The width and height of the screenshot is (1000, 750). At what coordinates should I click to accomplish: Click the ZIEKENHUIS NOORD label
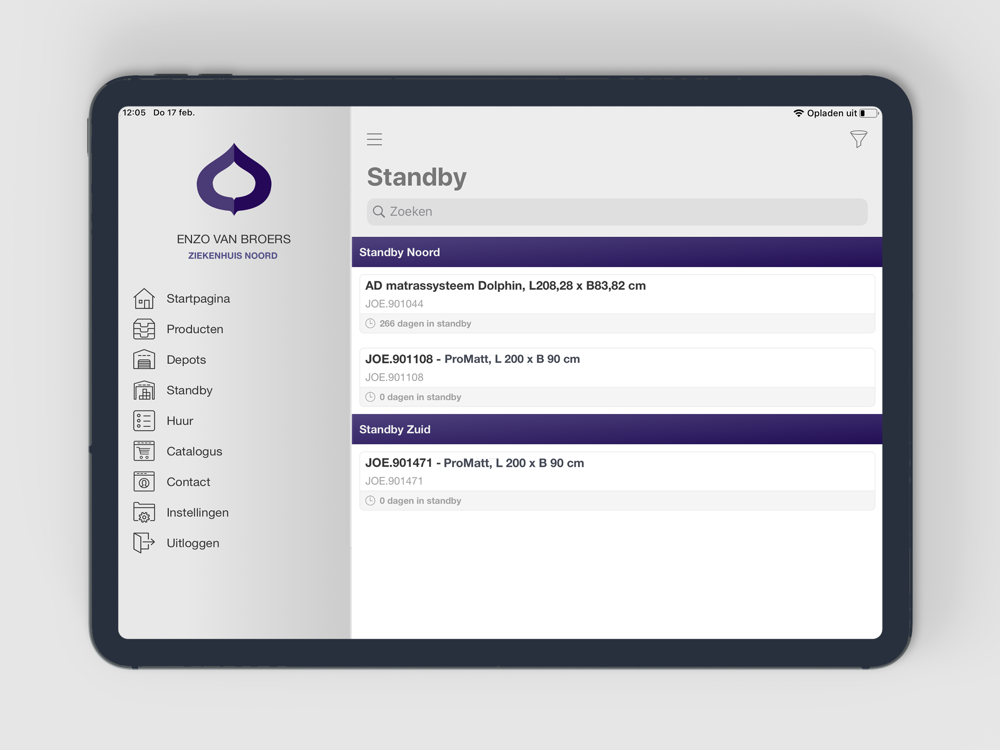[x=233, y=256]
